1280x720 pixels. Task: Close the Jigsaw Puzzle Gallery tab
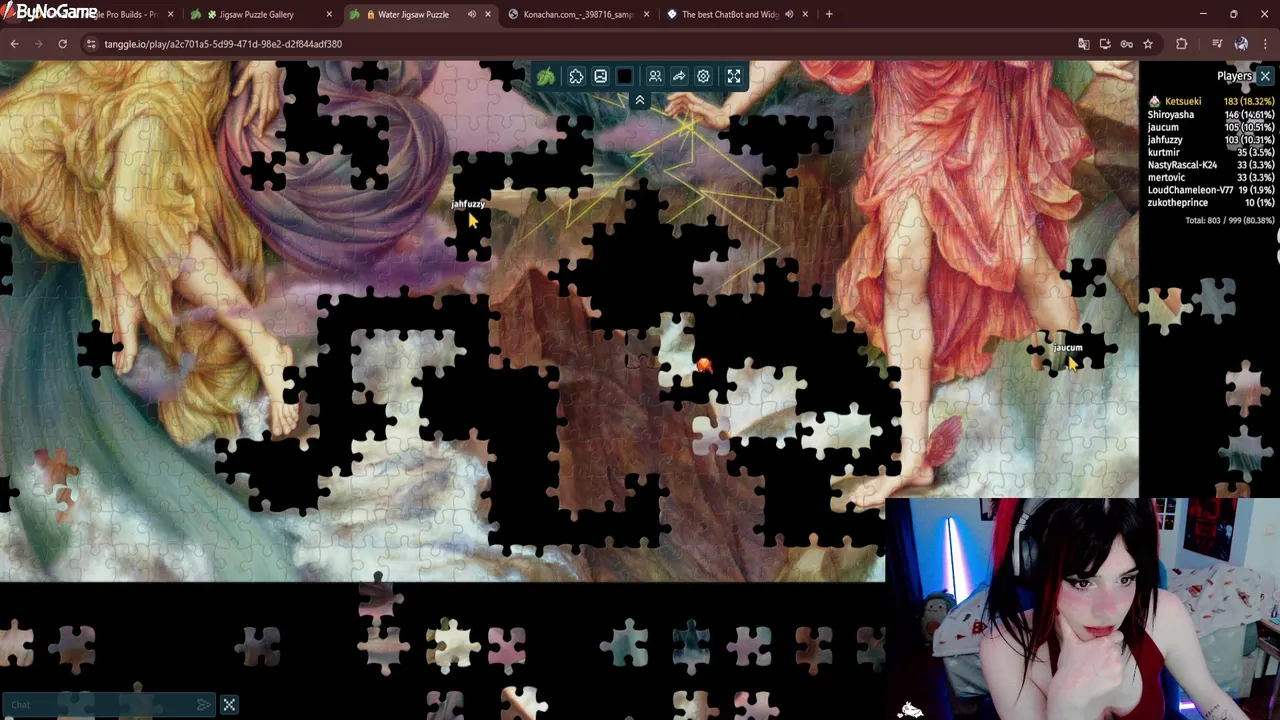tap(329, 14)
